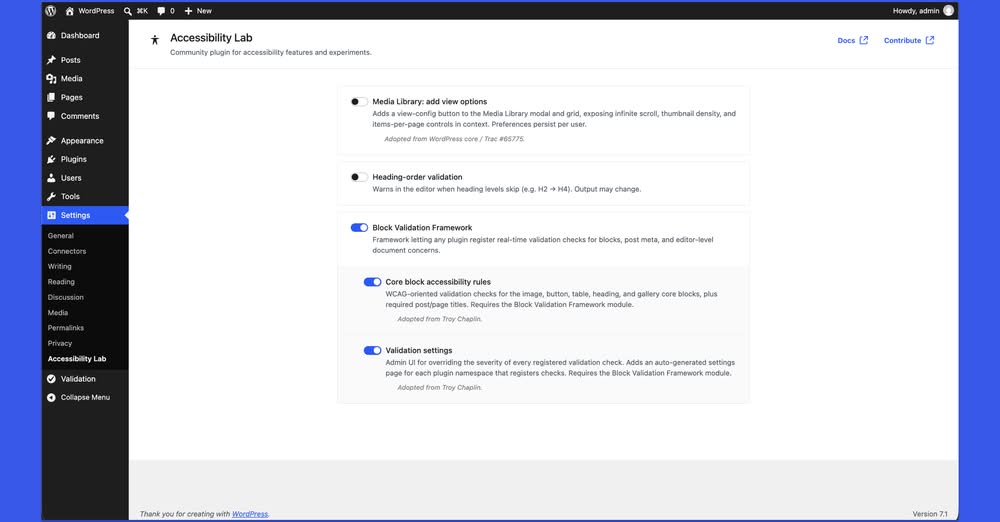Open the comments bubble in admin bar
Image resolution: width=1000 pixels, height=522 pixels.
point(161,11)
